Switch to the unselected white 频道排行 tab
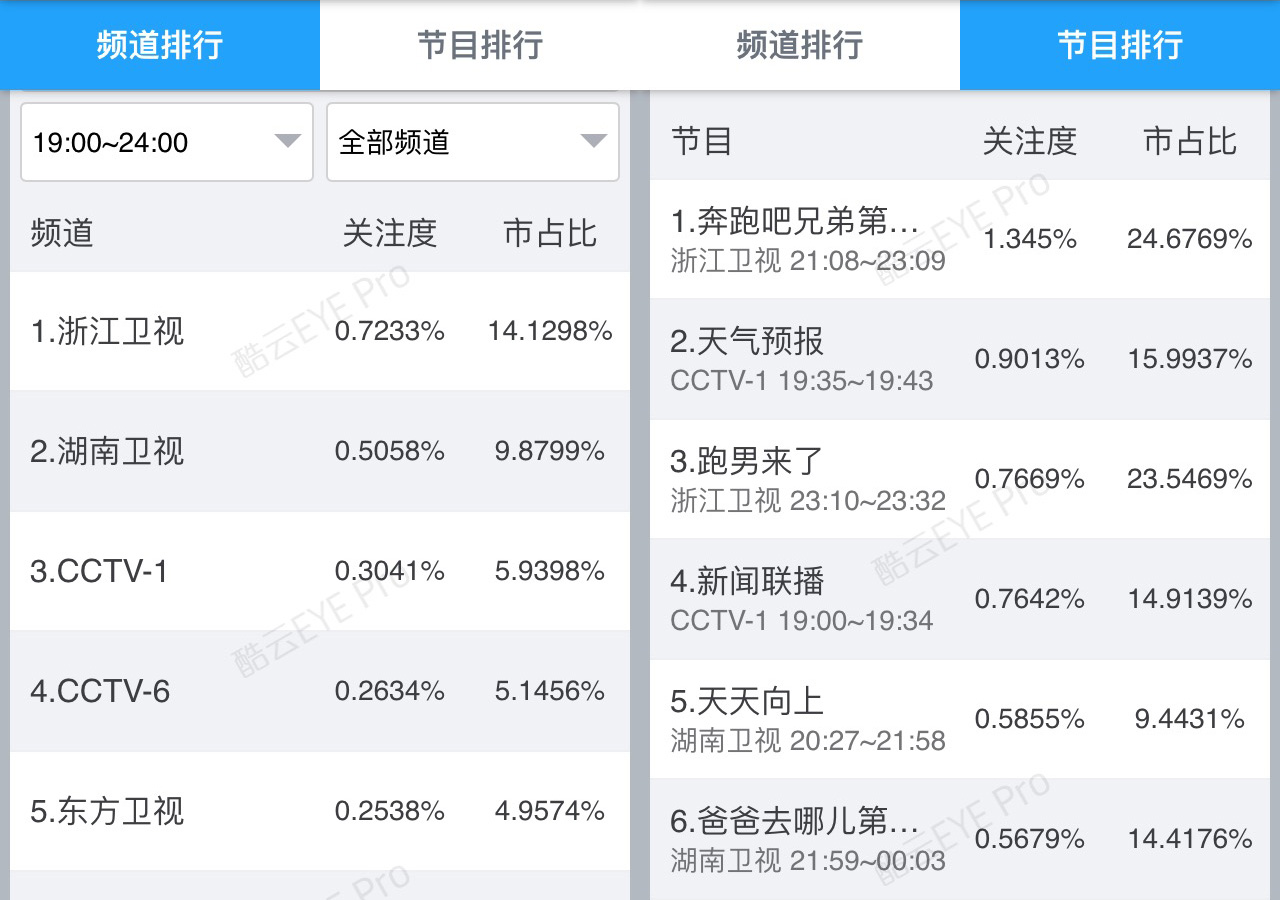 (800, 45)
